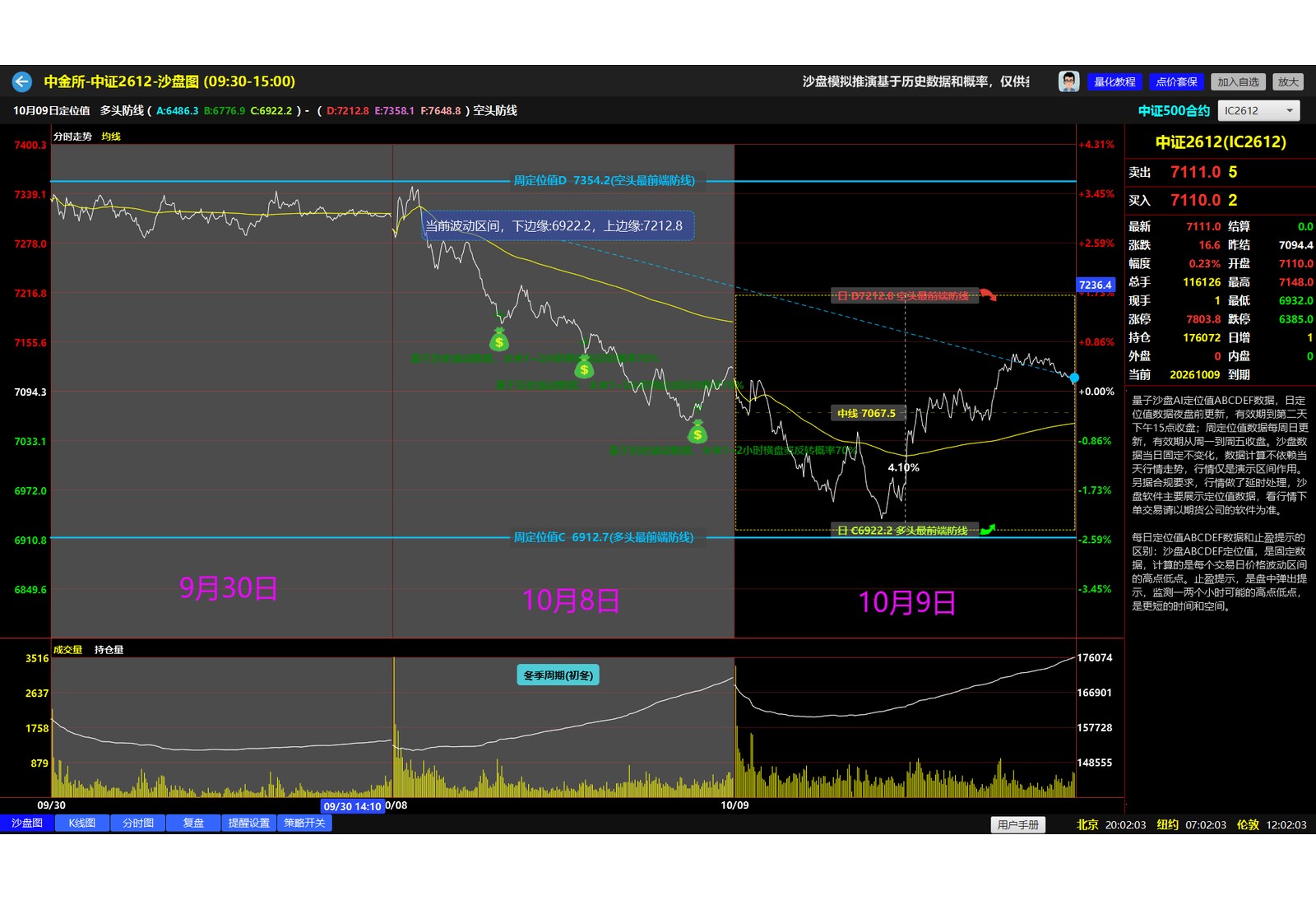The width and height of the screenshot is (1316, 900).
Task: Add contract via 加入自选 button
Action: point(1238,81)
